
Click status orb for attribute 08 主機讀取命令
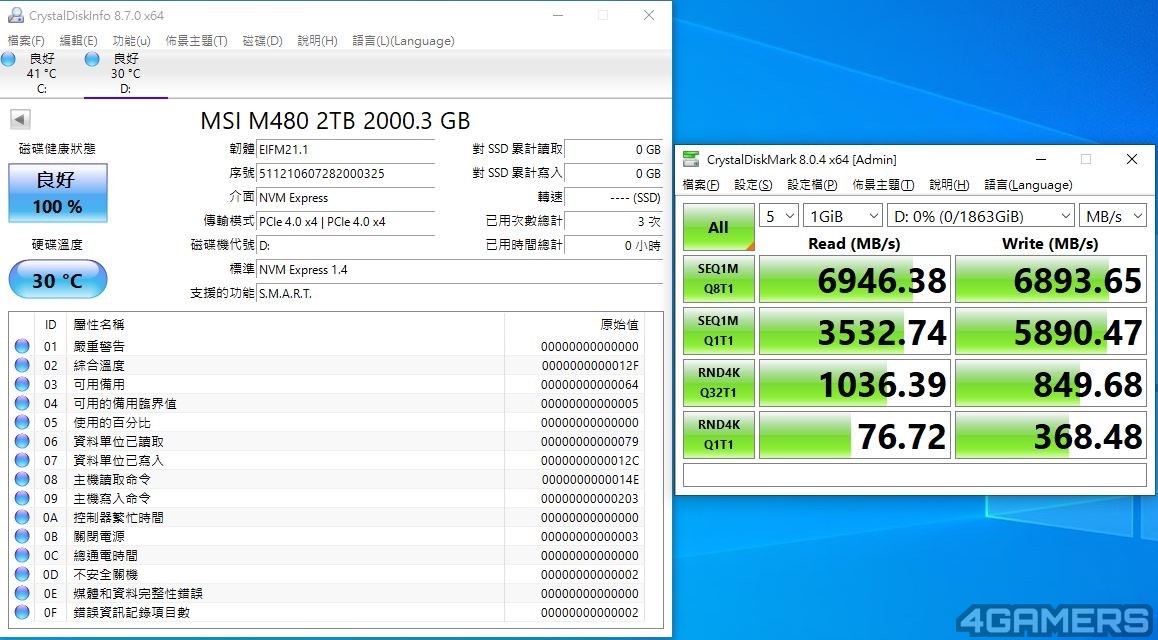click(22, 479)
